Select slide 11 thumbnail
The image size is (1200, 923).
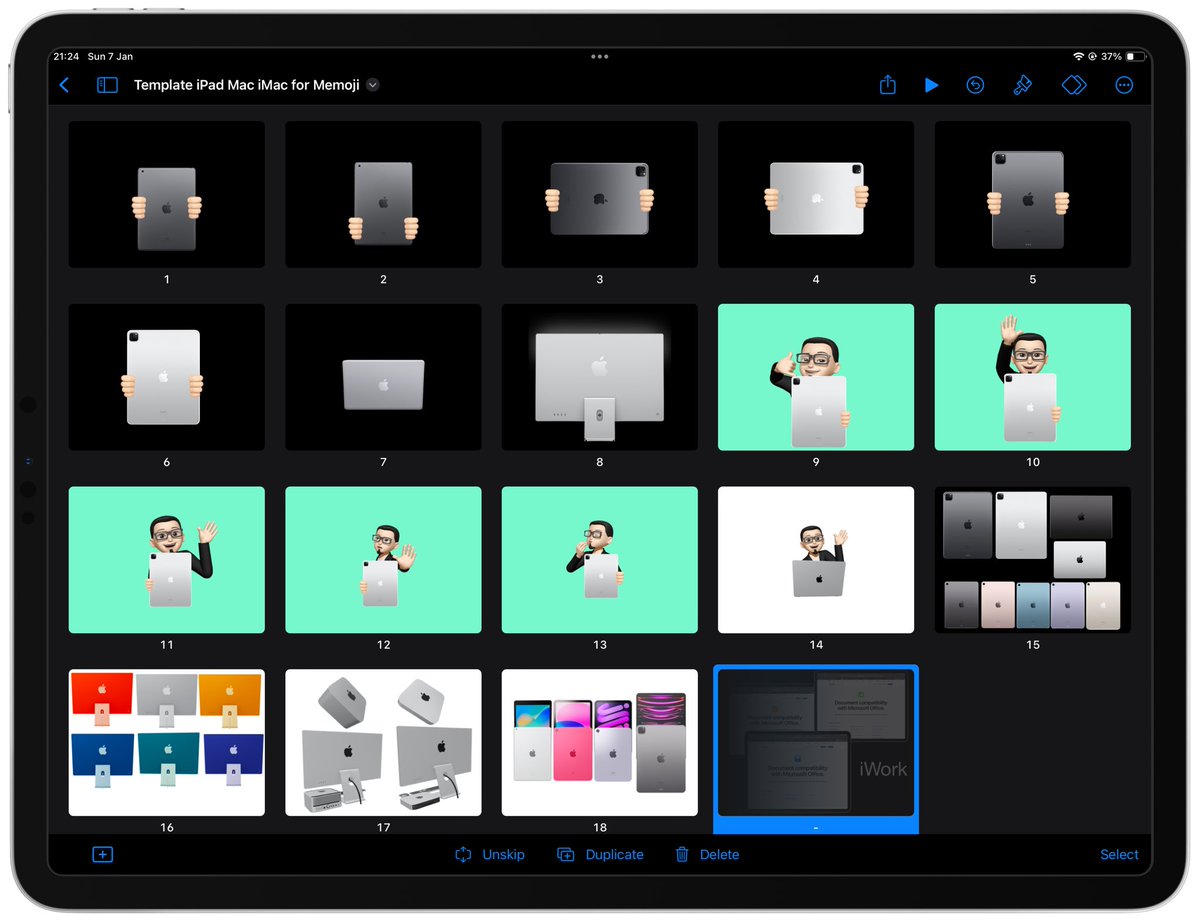pos(167,560)
